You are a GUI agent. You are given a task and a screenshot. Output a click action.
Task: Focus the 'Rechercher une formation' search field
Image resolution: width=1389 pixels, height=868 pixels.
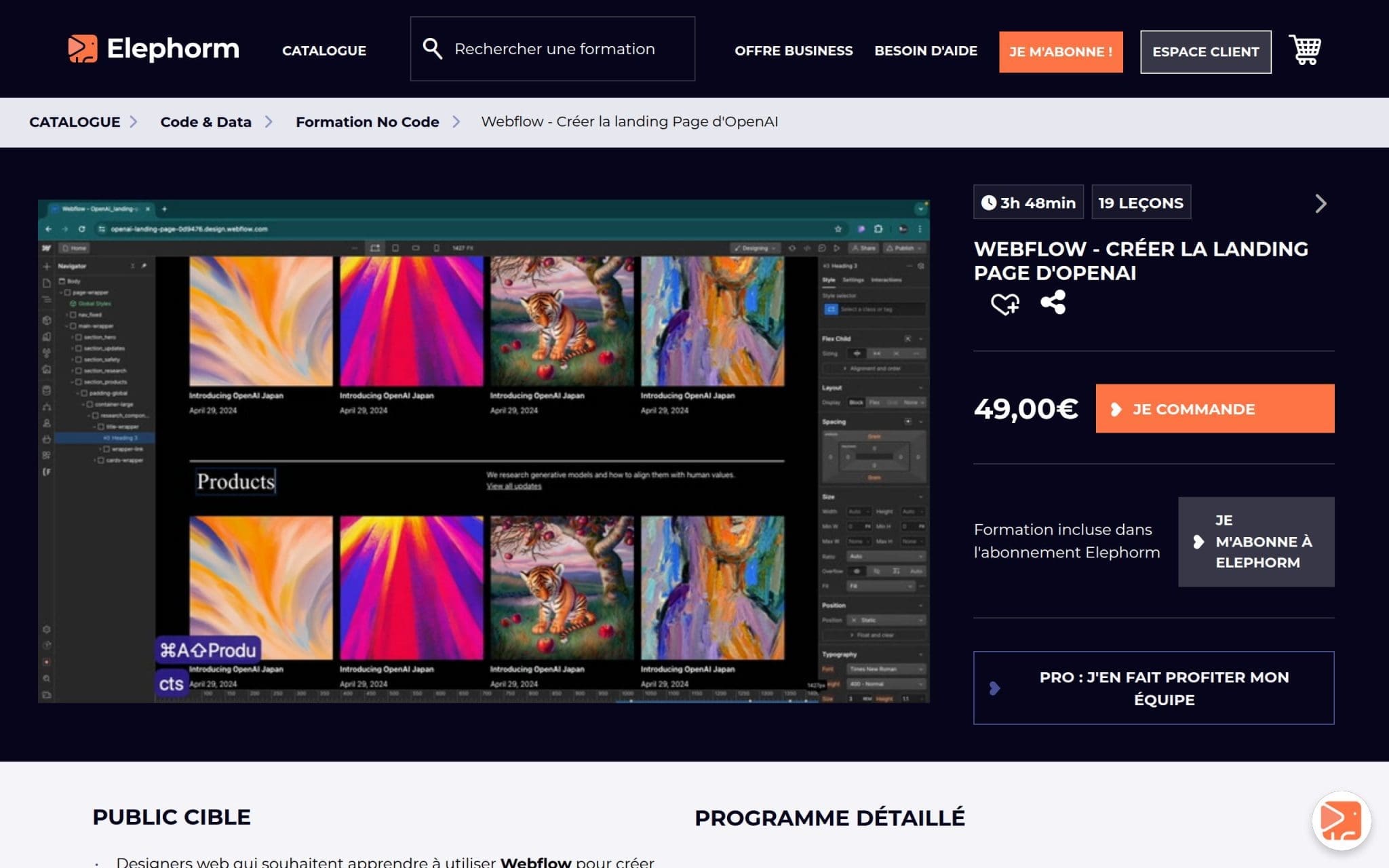[x=553, y=49]
